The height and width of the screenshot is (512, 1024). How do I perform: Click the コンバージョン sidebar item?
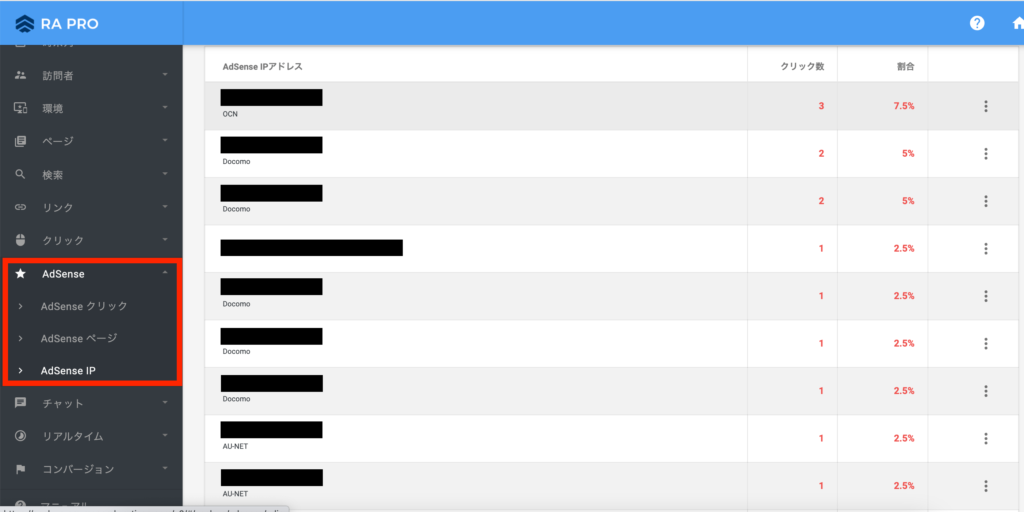(x=78, y=469)
